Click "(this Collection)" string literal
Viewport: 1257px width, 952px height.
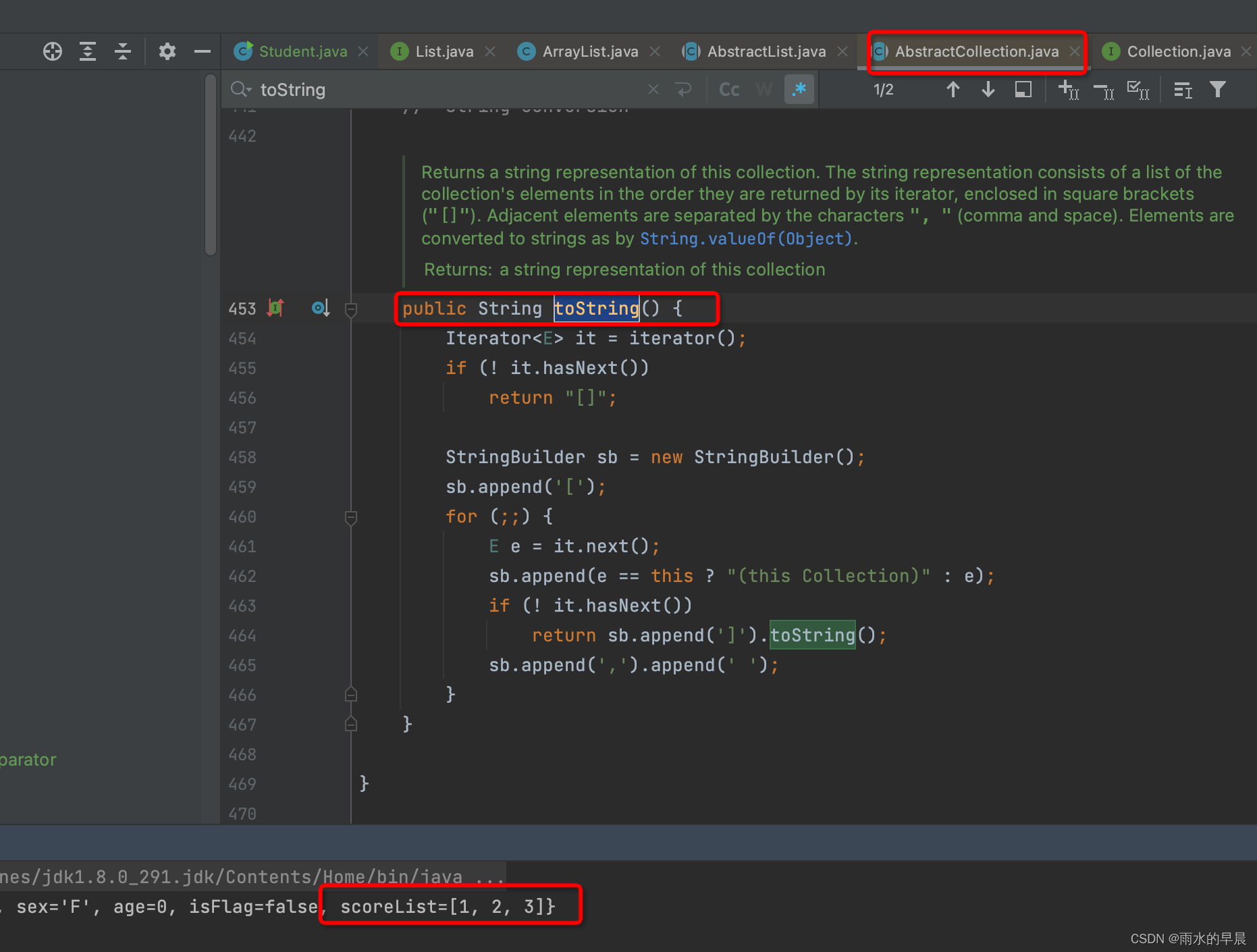coord(828,576)
